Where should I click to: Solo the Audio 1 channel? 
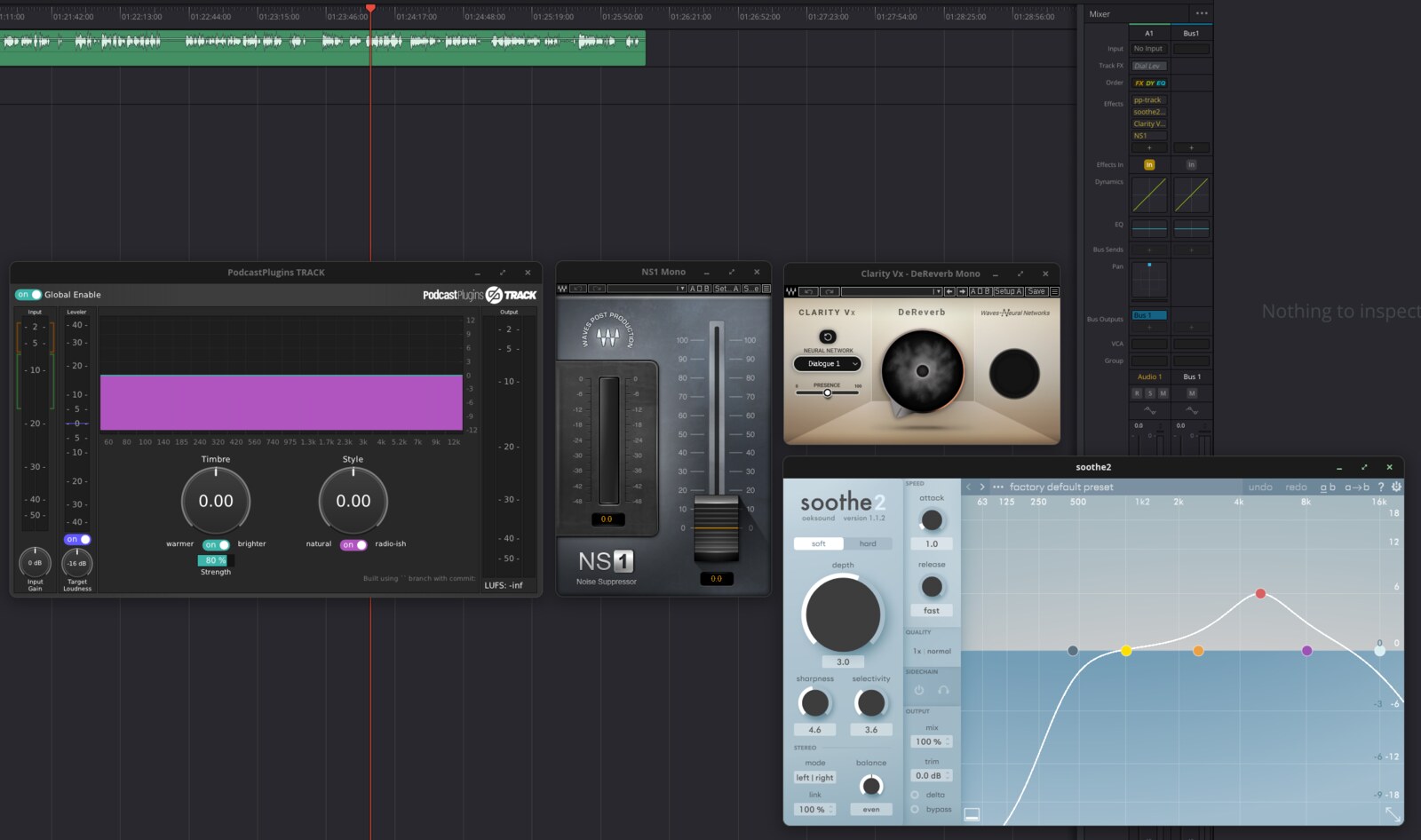coord(1149,392)
